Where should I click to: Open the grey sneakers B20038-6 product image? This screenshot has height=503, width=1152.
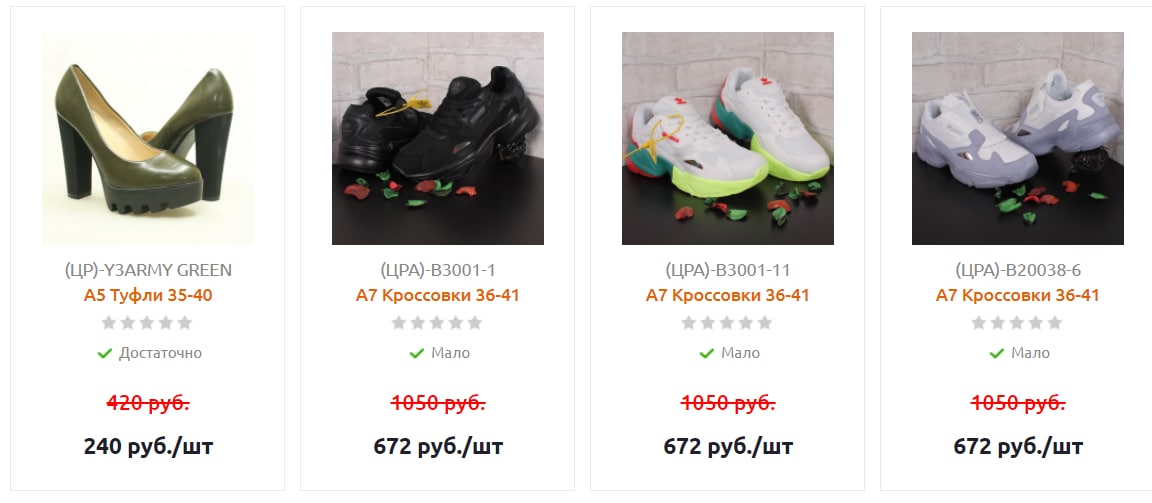1018,138
